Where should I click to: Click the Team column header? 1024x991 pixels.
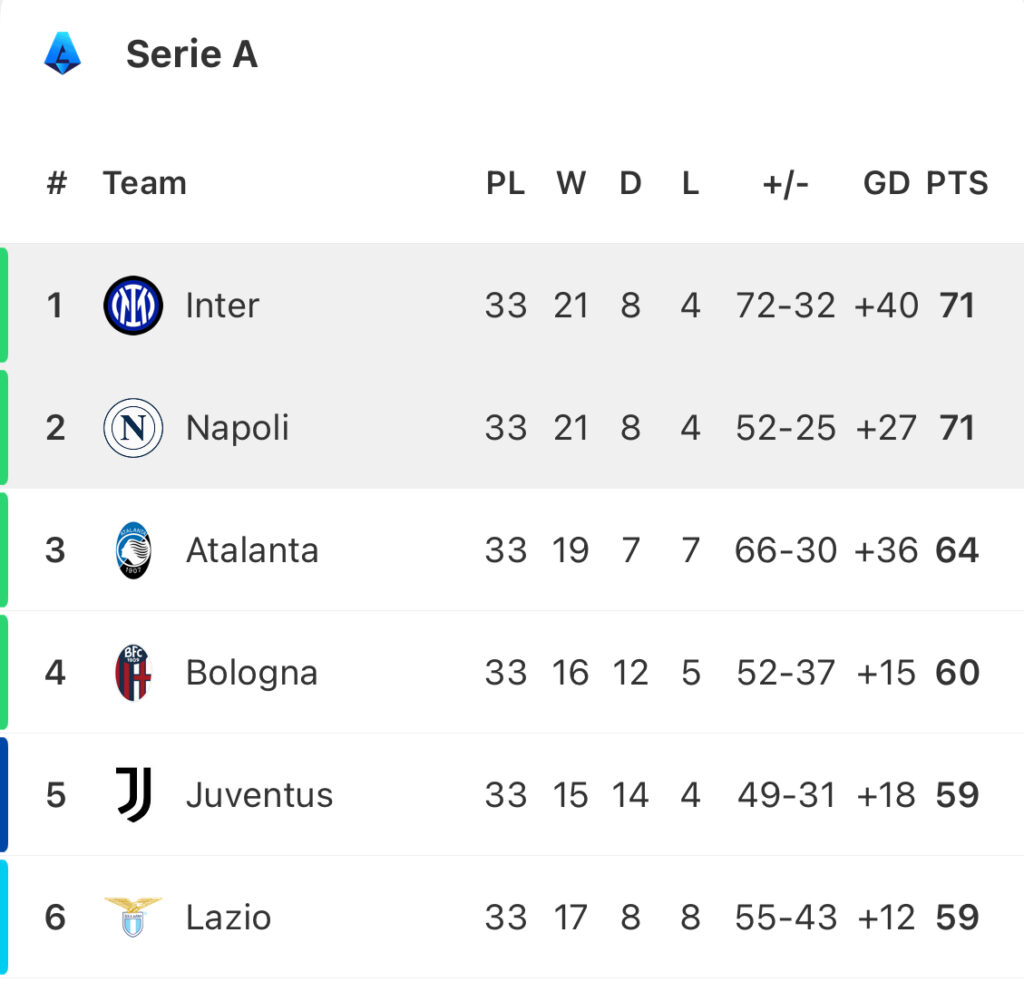145,183
